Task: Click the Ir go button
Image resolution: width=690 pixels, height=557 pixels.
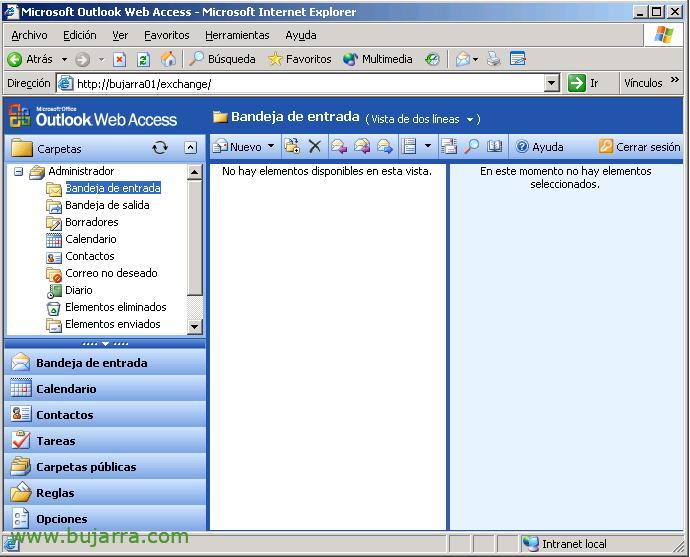Action: (x=583, y=83)
